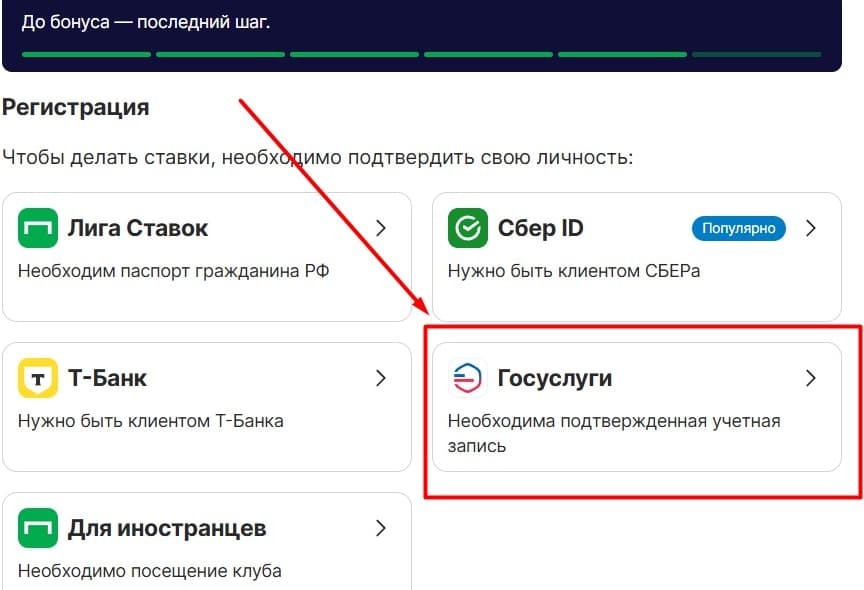Click the third progress bar segment

tap(354, 55)
